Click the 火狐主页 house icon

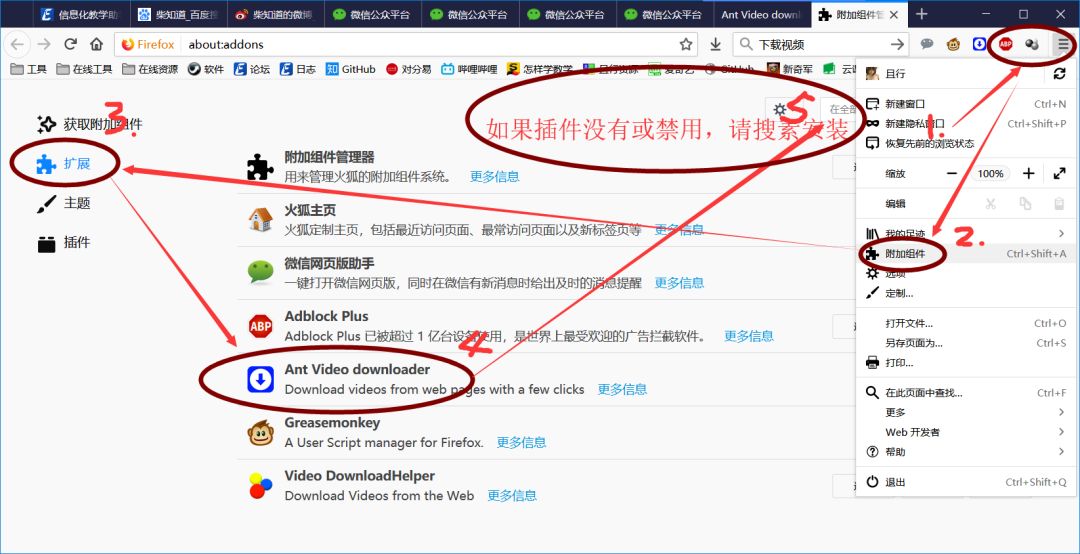(x=260, y=220)
